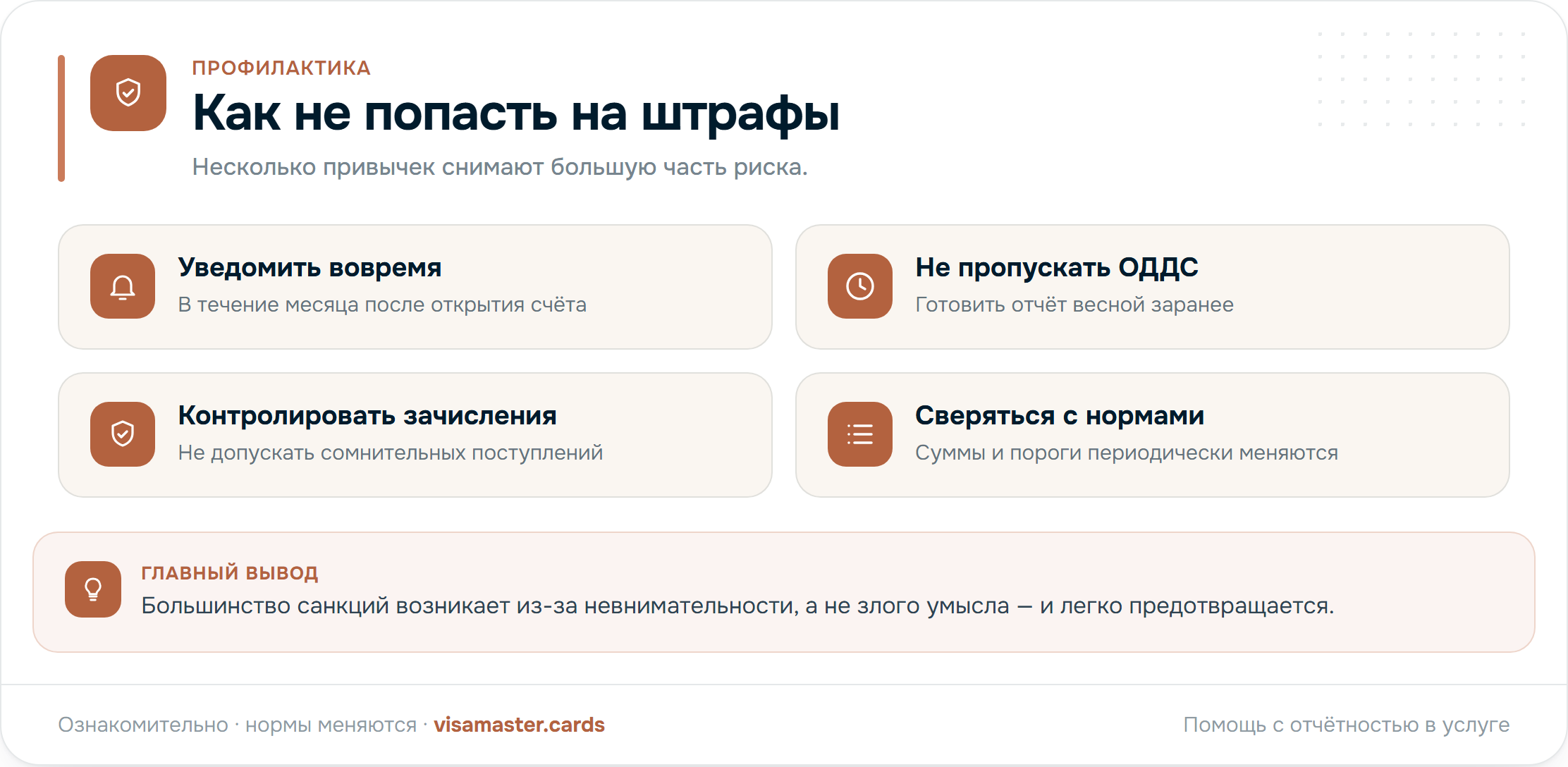Click the sentence starting Большинство санкций возникает
Screen dimensions: 1568x767
737,606
